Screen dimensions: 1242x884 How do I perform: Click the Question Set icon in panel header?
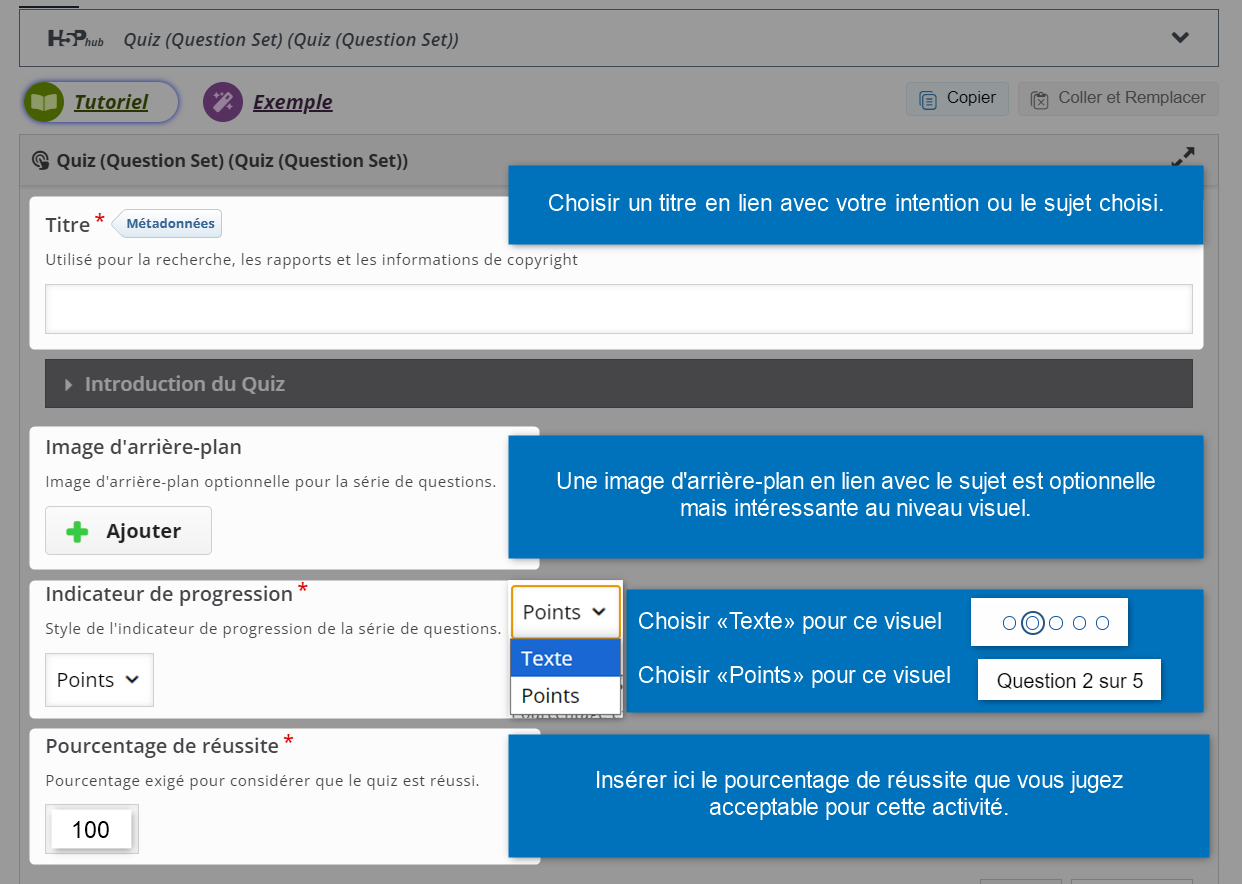pyautogui.click(x=41, y=161)
